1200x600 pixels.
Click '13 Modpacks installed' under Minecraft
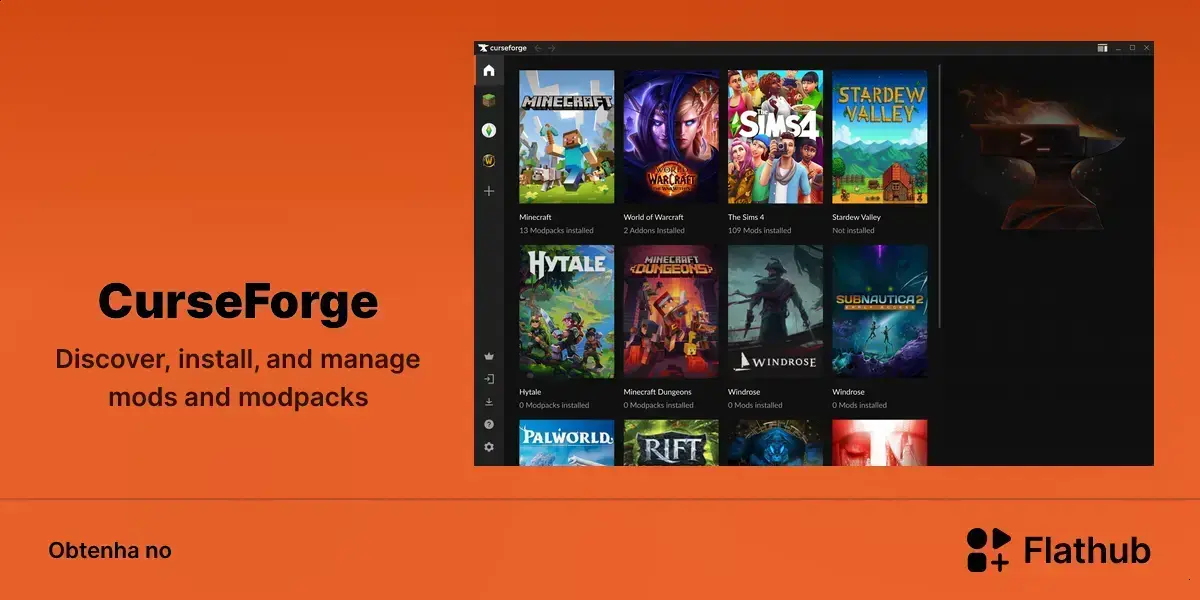pos(556,231)
